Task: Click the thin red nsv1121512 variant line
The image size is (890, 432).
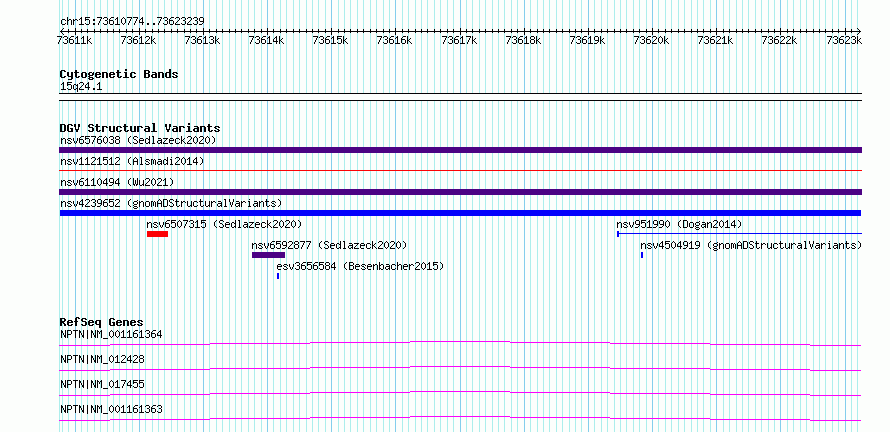Action: (460, 170)
